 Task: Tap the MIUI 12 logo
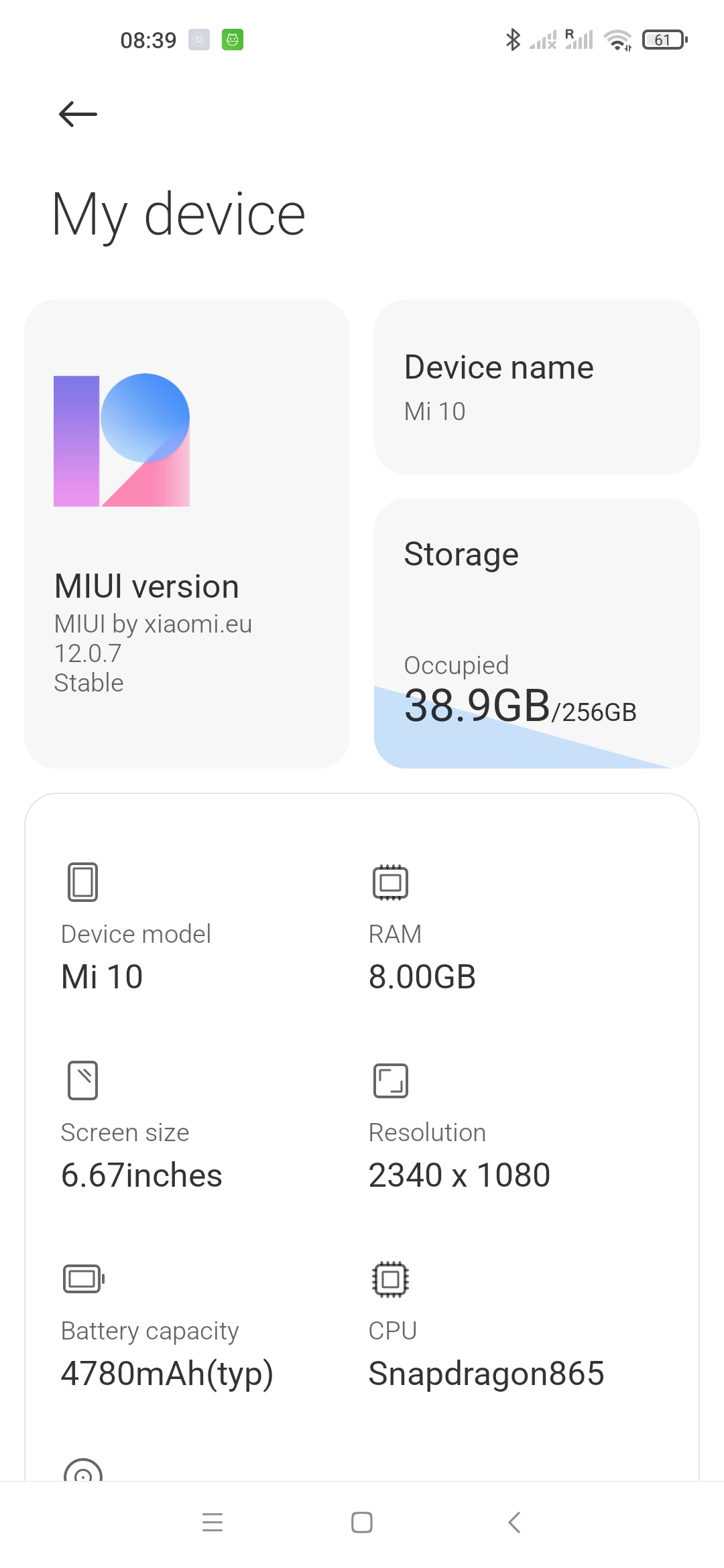tap(121, 440)
